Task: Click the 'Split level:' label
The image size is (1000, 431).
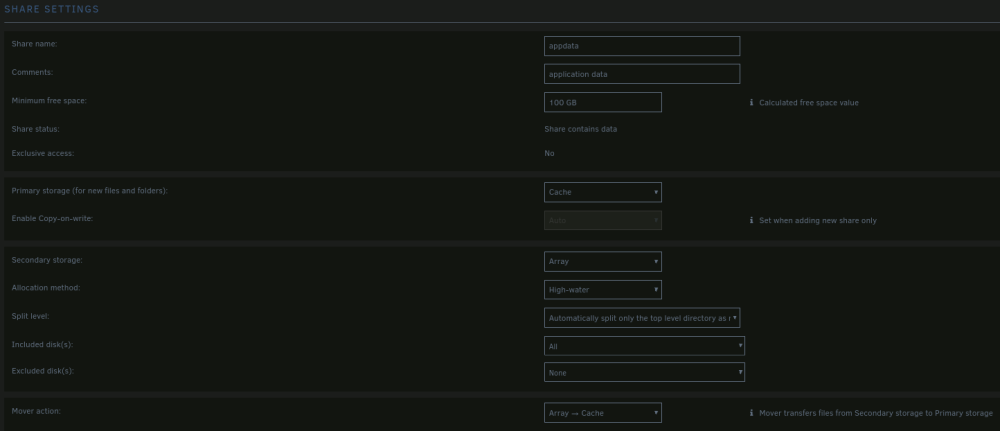Action: coord(30,316)
